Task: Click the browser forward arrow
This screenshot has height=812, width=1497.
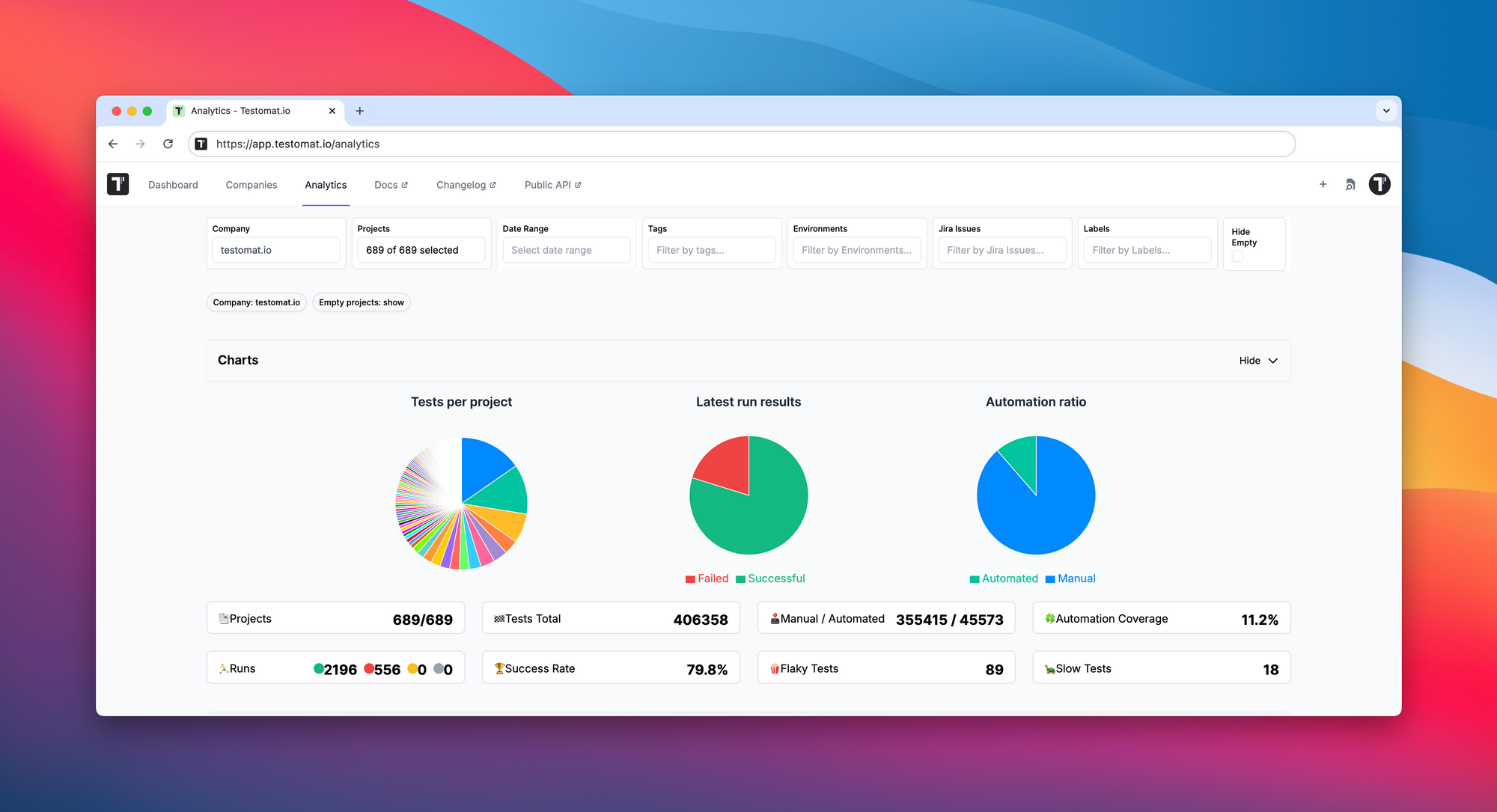Action: click(140, 144)
